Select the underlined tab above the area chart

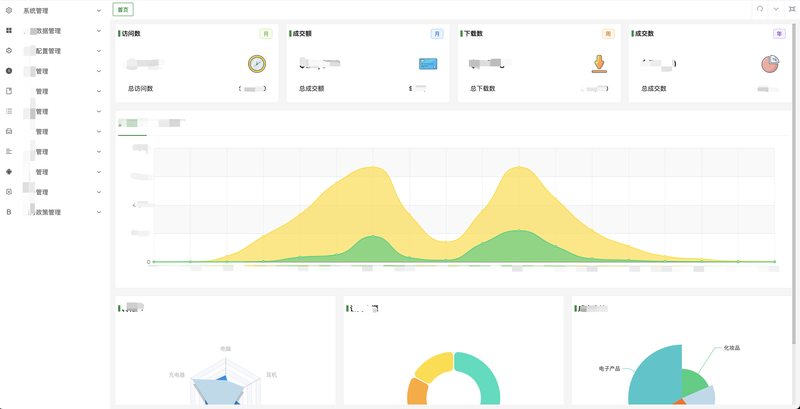click(132, 123)
